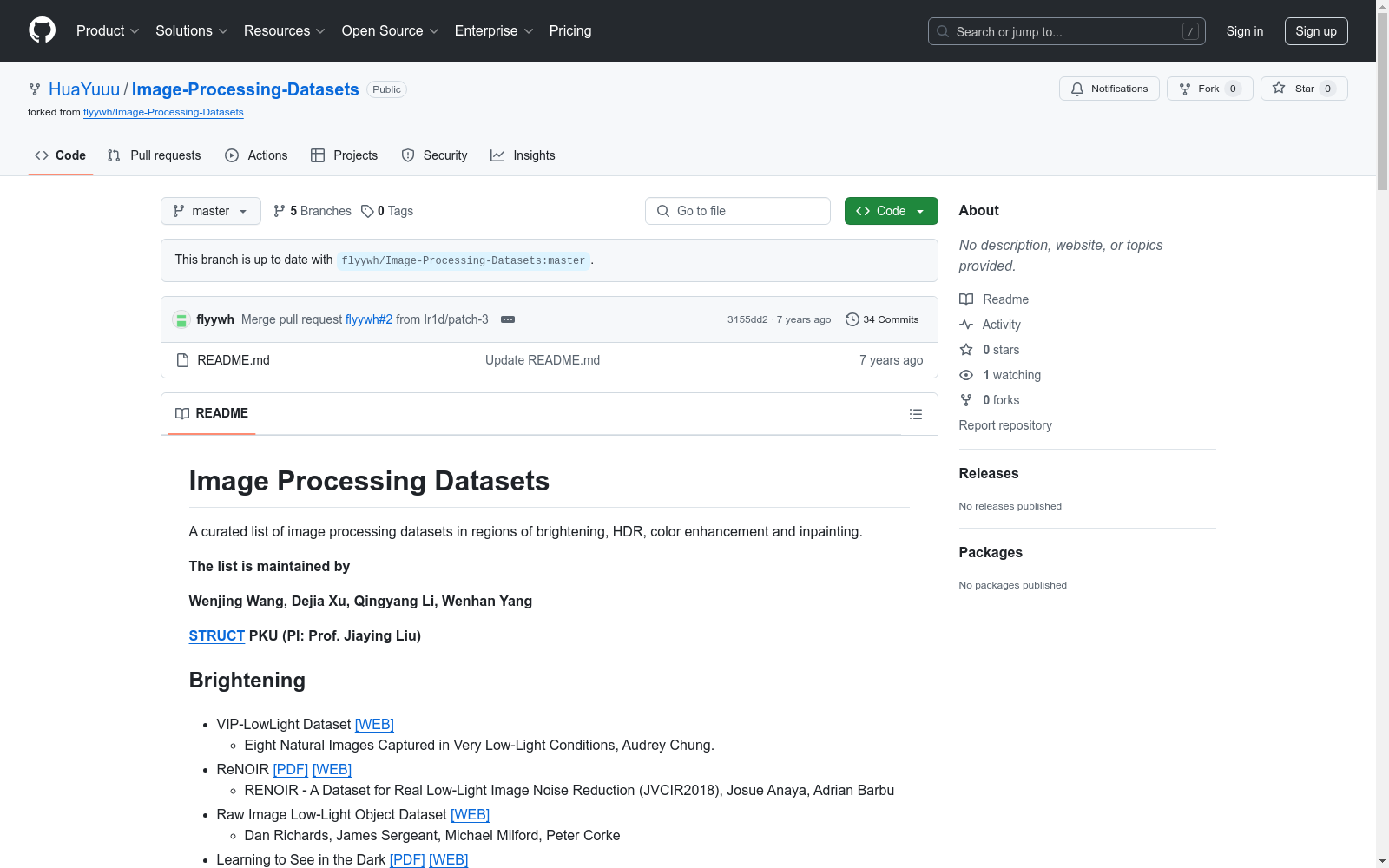This screenshot has width=1389, height=868.
Task: Open the 34 Commits history
Action: [882, 319]
